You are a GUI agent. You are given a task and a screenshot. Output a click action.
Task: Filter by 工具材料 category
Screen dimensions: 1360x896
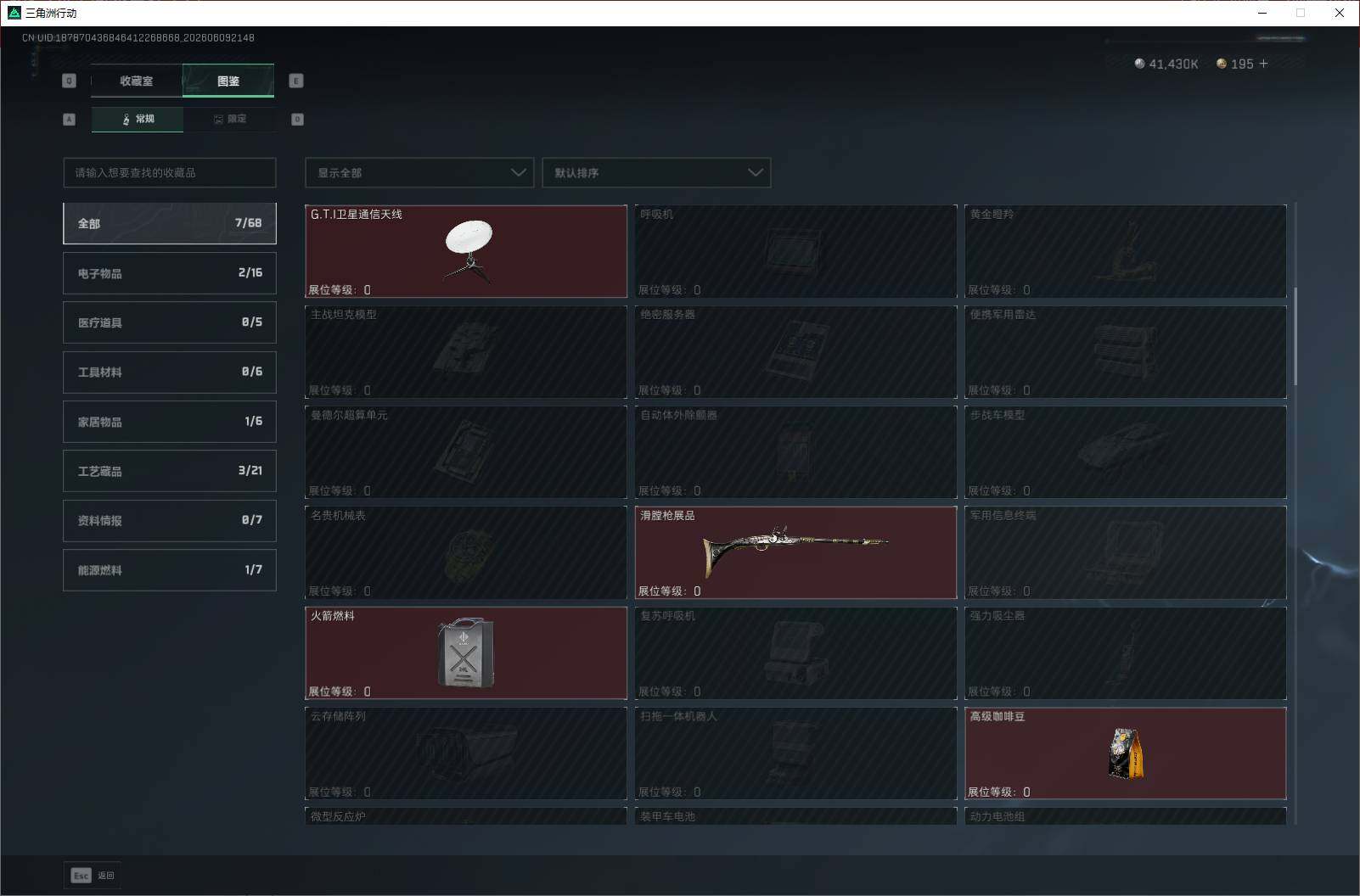pos(170,372)
